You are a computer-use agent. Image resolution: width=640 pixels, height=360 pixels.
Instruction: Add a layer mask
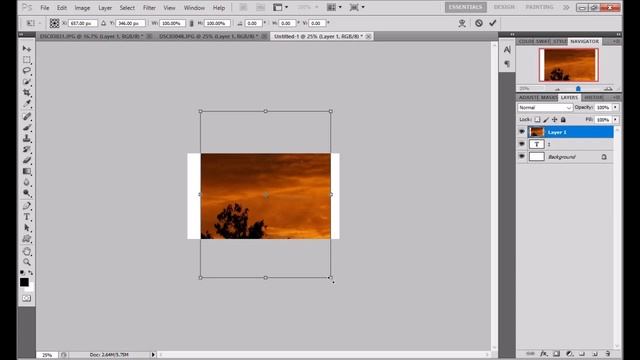tap(556, 353)
